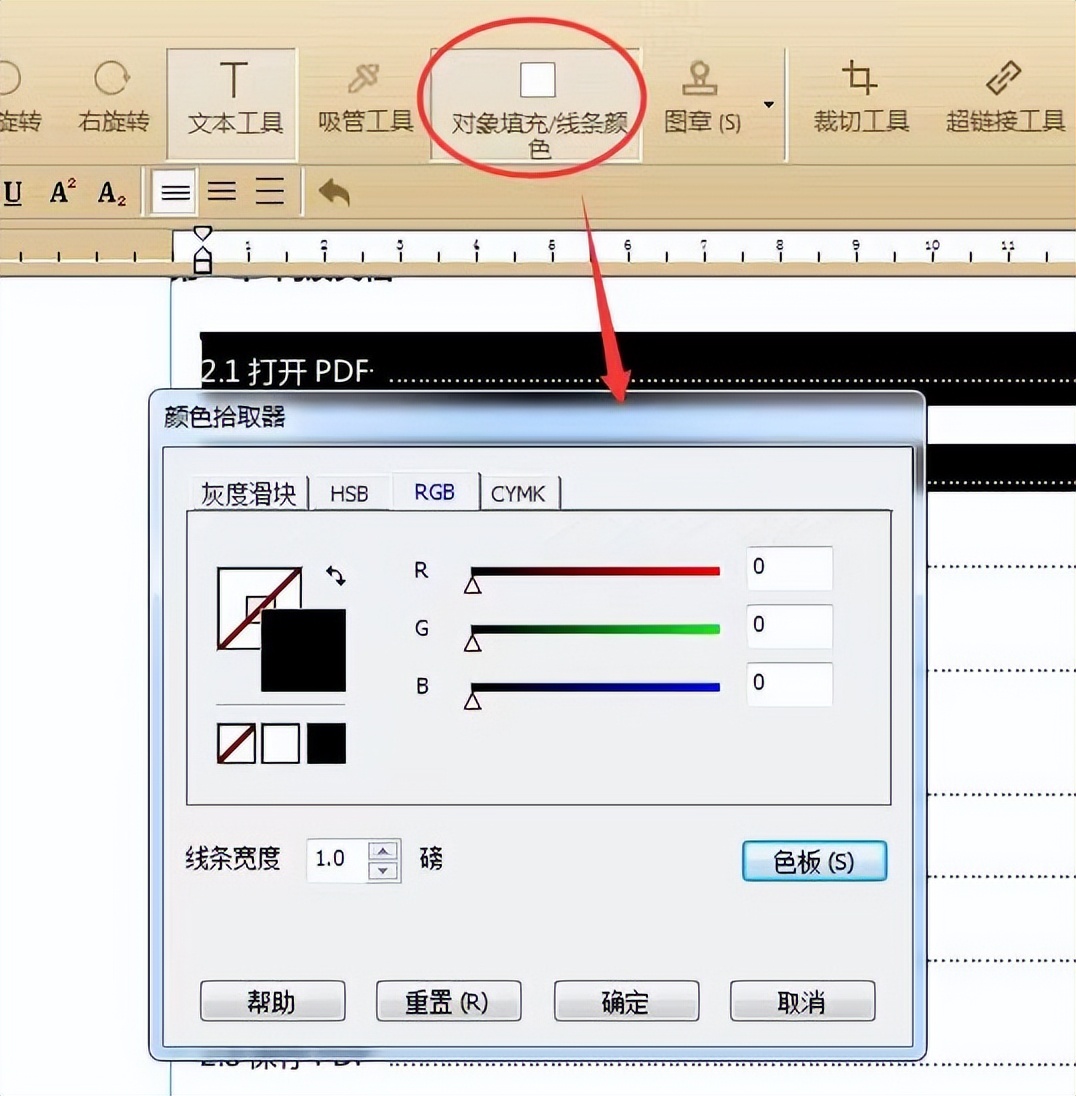This screenshot has width=1076, height=1096.
Task: Select the stroke box with the diagonal line
Action: (x=238, y=594)
